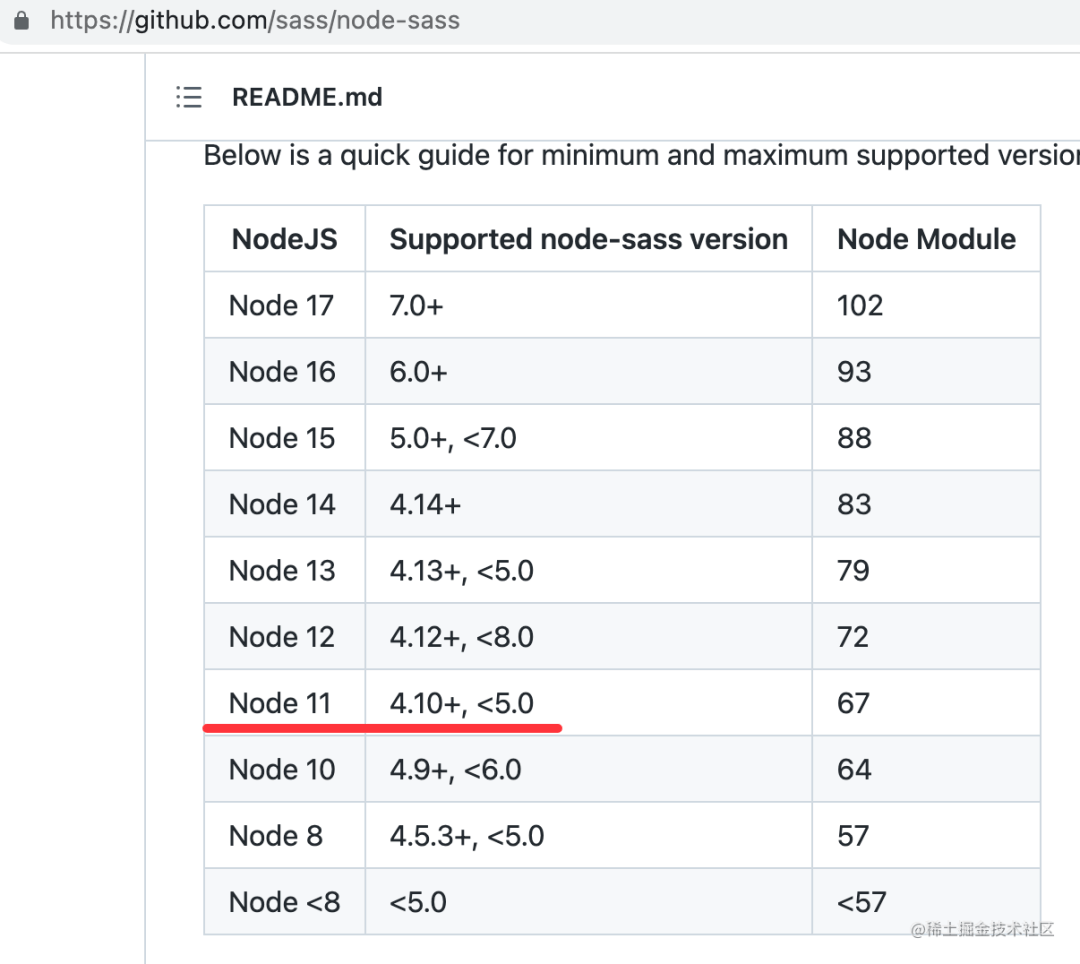Select the Supported node-sass version header

589,239
